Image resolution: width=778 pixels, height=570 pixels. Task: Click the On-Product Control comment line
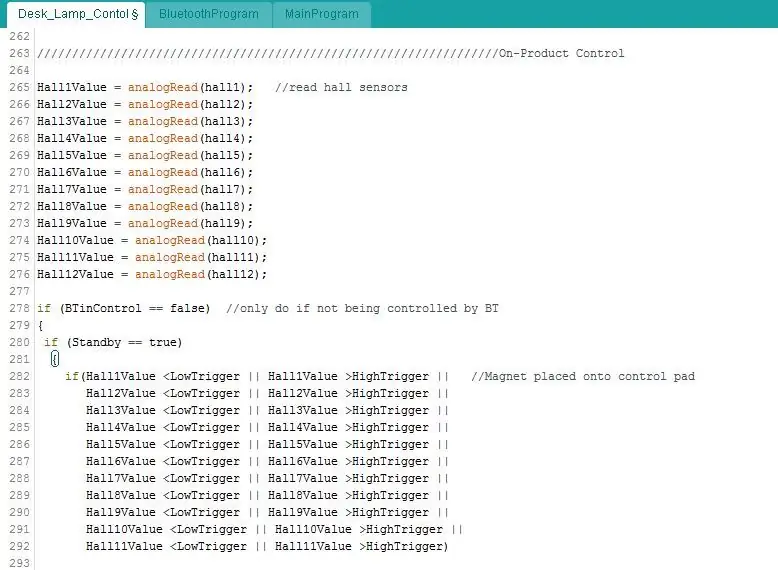pyautogui.click(x=330, y=53)
